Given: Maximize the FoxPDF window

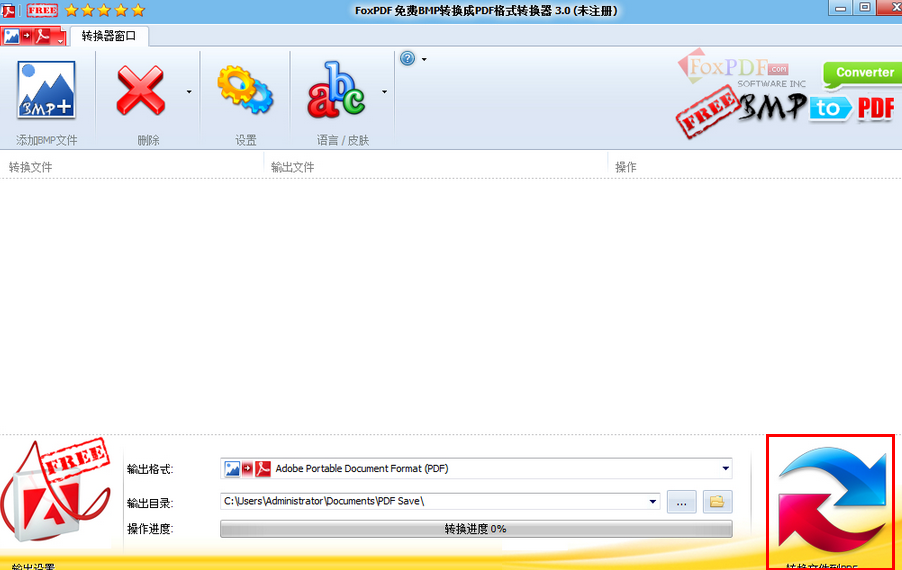Looking at the screenshot, I should tap(865, 7).
